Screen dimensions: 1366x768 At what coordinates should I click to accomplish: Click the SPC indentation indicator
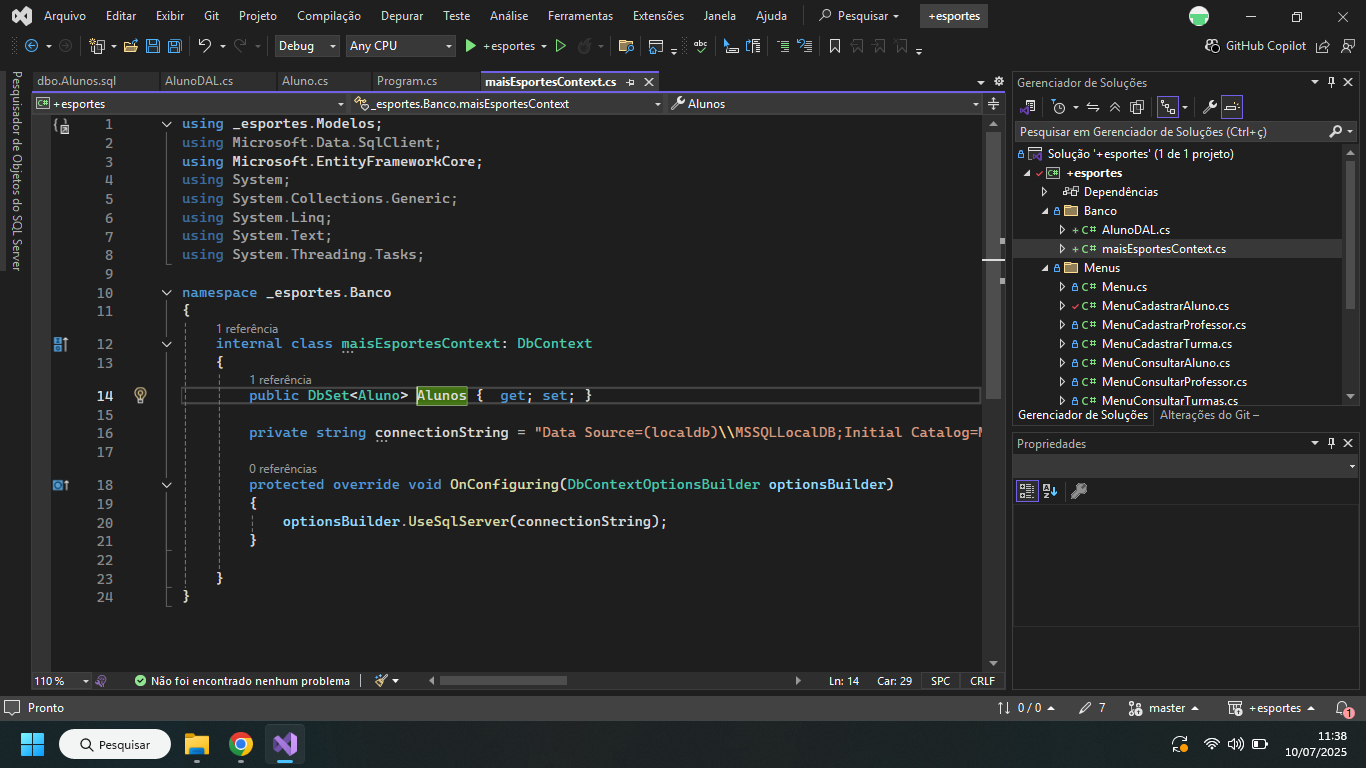tap(941, 681)
